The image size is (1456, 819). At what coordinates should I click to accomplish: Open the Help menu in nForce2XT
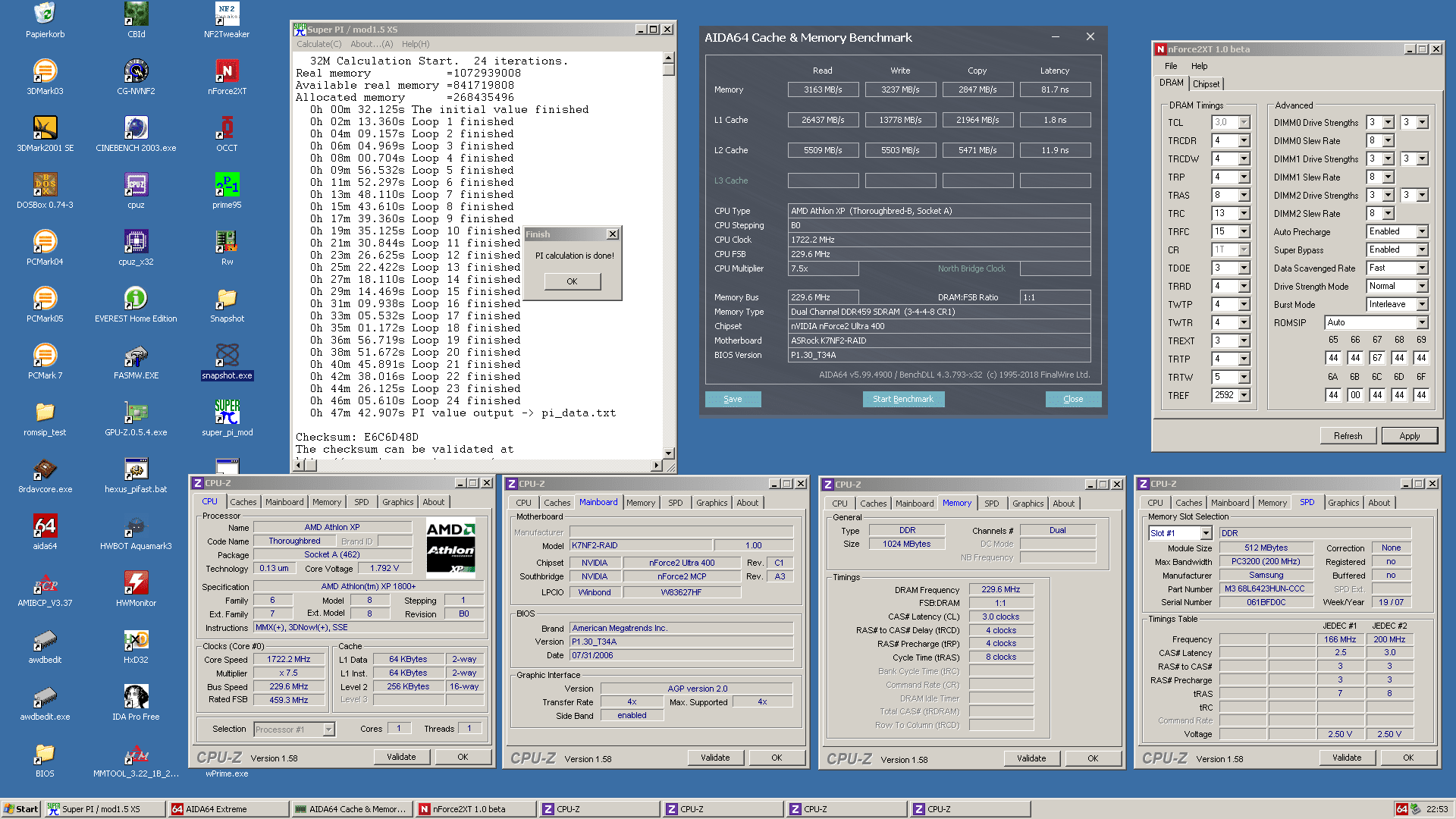click(1199, 66)
